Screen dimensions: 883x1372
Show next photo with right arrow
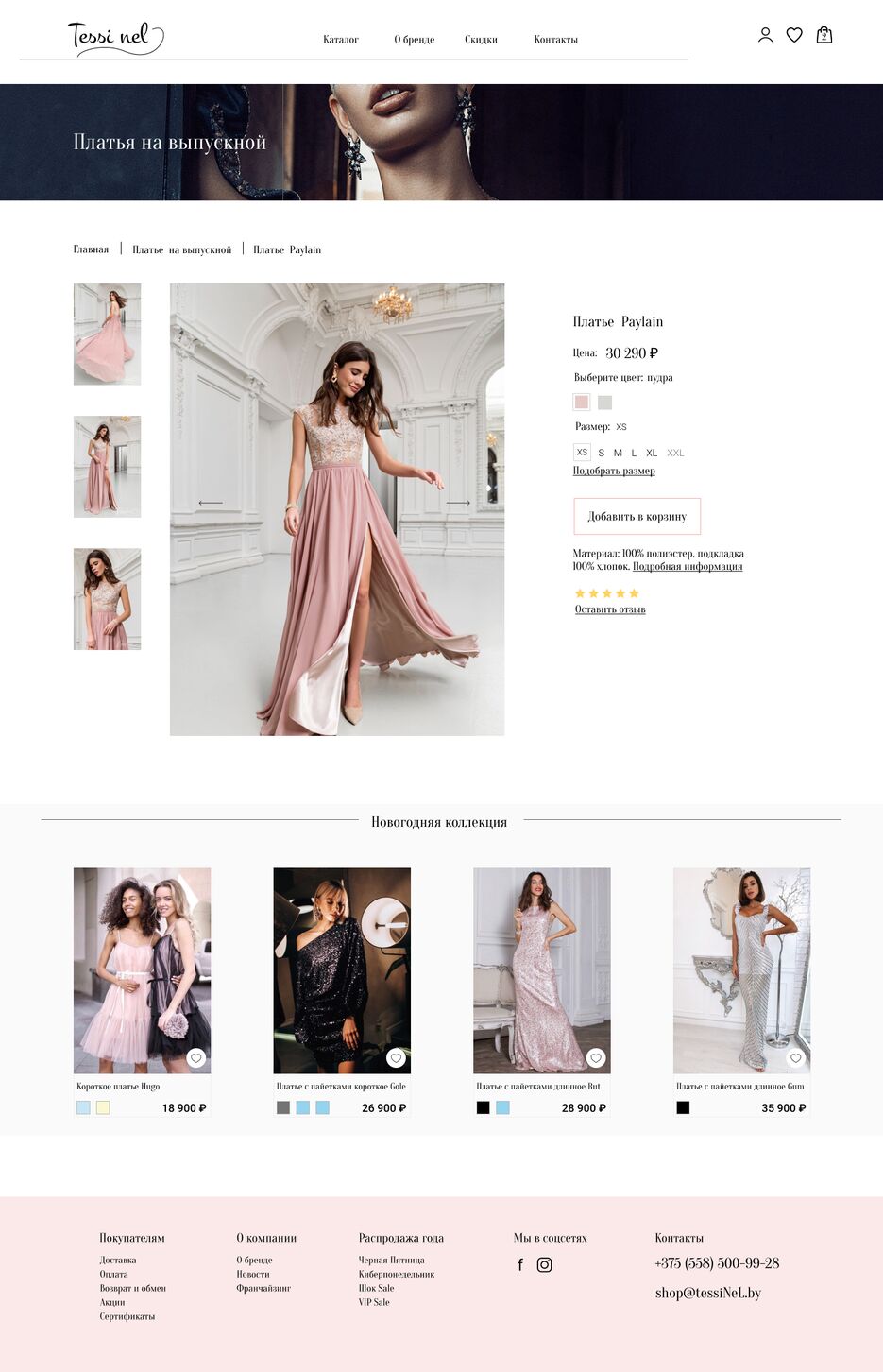(x=458, y=503)
